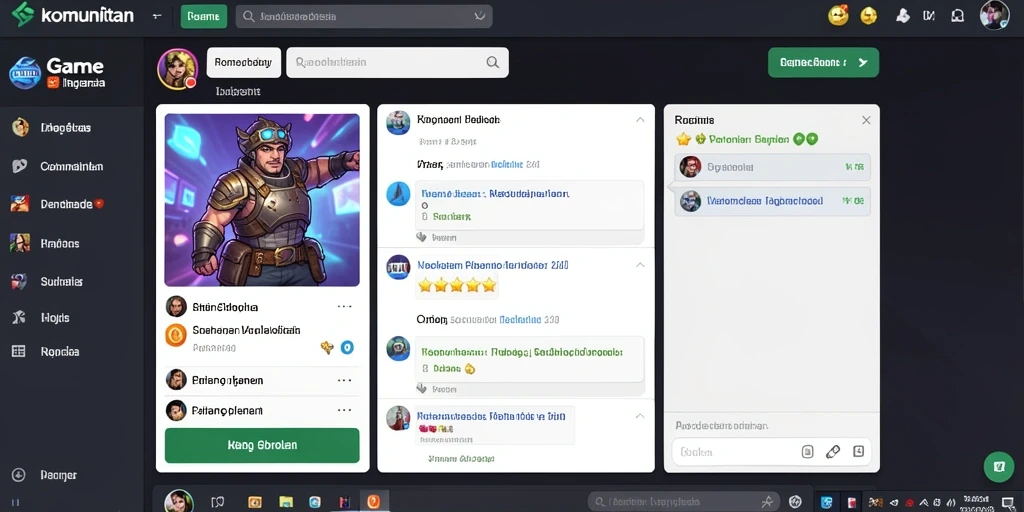The width and height of the screenshot is (1024, 512).
Task: Open the notification icon at taskbar far right
Action: (1008, 502)
